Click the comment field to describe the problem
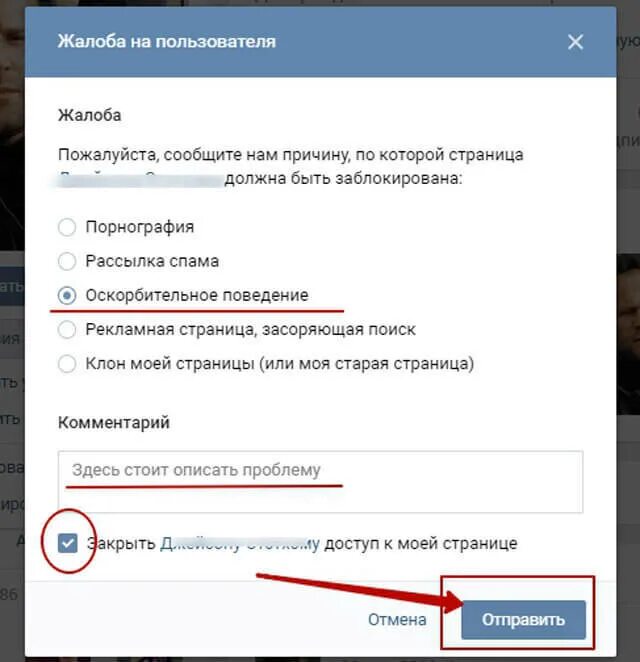The width and height of the screenshot is (640, 662). click(320, 482)
